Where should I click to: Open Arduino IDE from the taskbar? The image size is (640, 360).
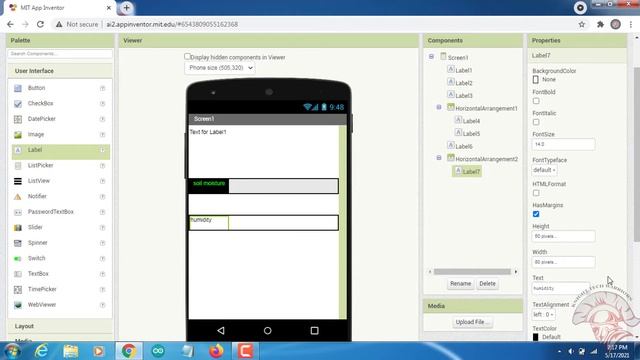pyautogui.click(x=158, y=351)
